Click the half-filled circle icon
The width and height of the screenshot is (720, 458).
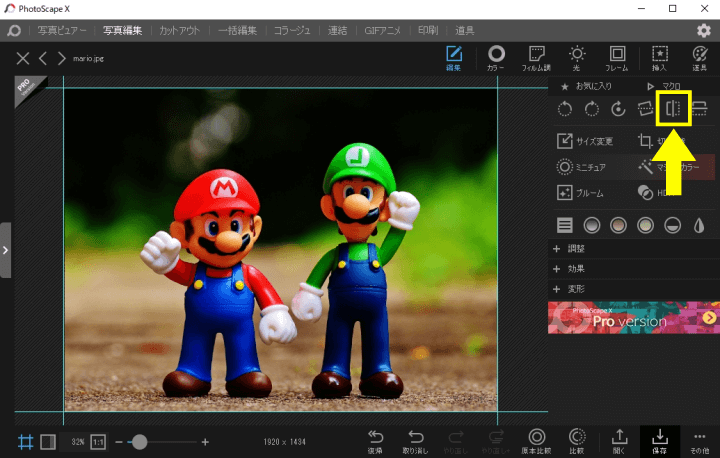[672, 225]
